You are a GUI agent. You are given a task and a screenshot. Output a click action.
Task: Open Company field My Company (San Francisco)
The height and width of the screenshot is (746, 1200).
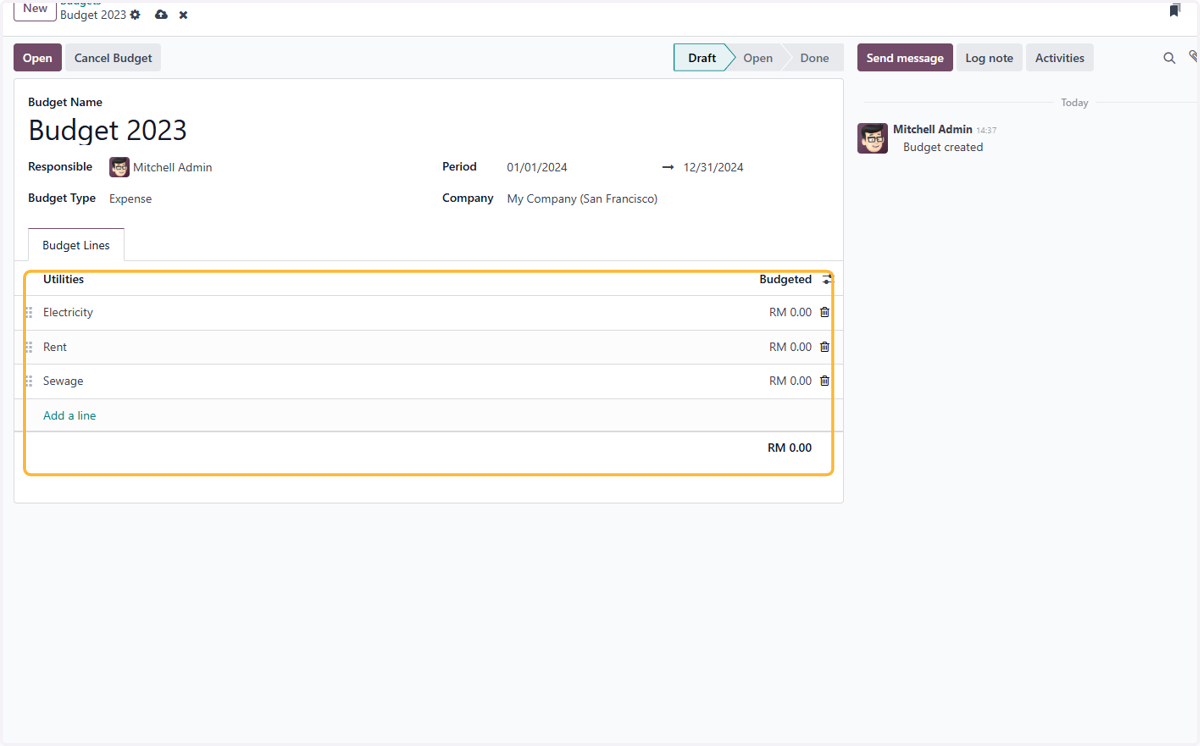click(x=582, y=199)
